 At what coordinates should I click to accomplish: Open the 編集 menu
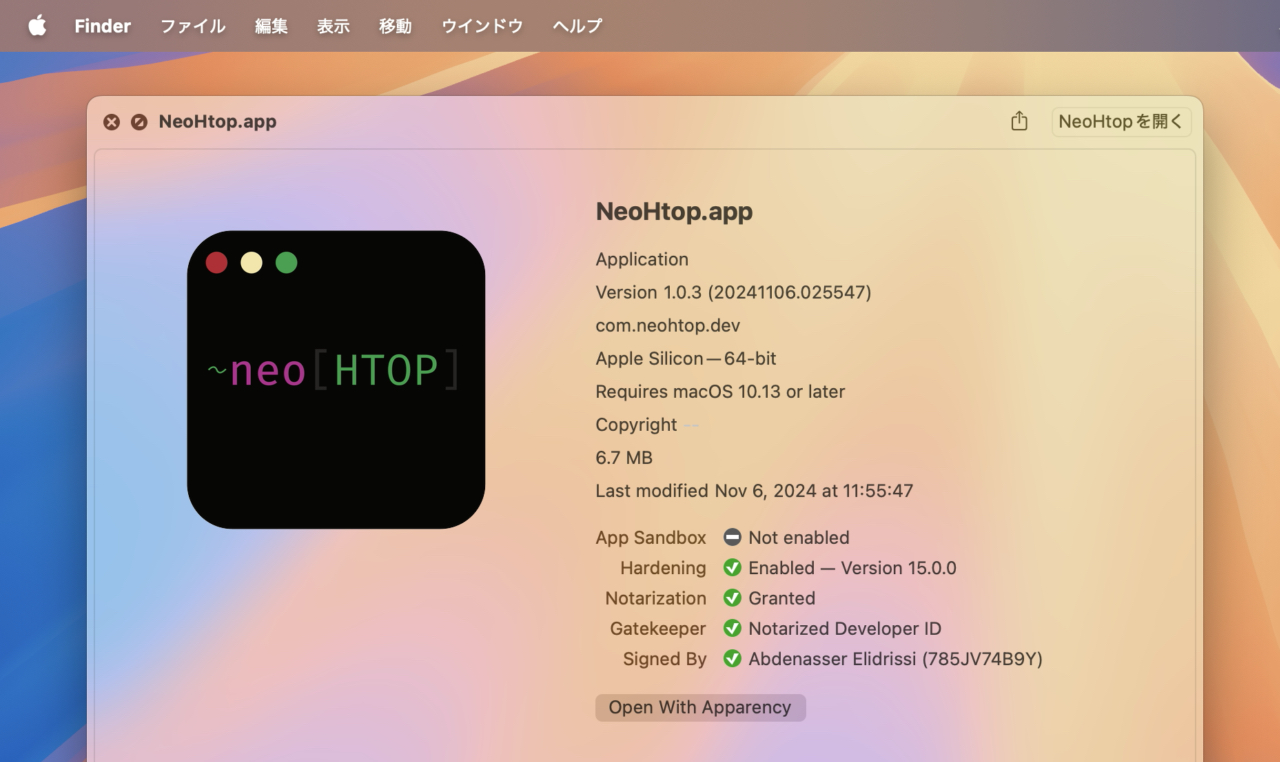(x=271, y=26)
